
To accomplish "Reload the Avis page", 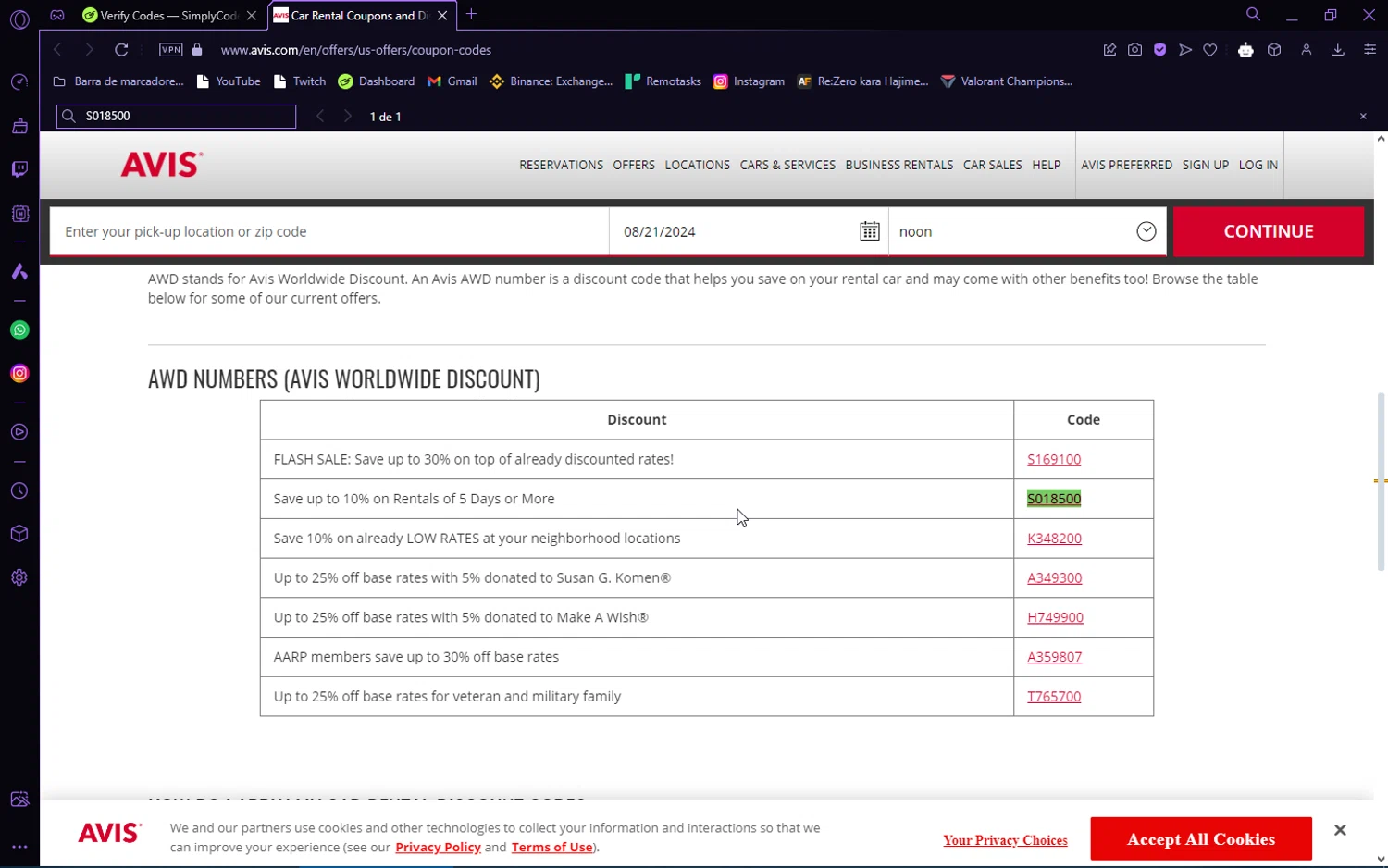I will coord(121,50).
